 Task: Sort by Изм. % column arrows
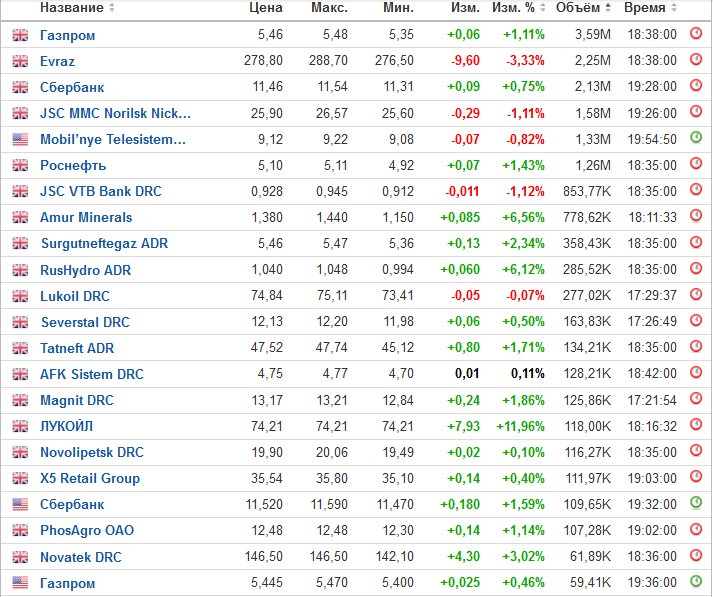click(x=542, y=8)
